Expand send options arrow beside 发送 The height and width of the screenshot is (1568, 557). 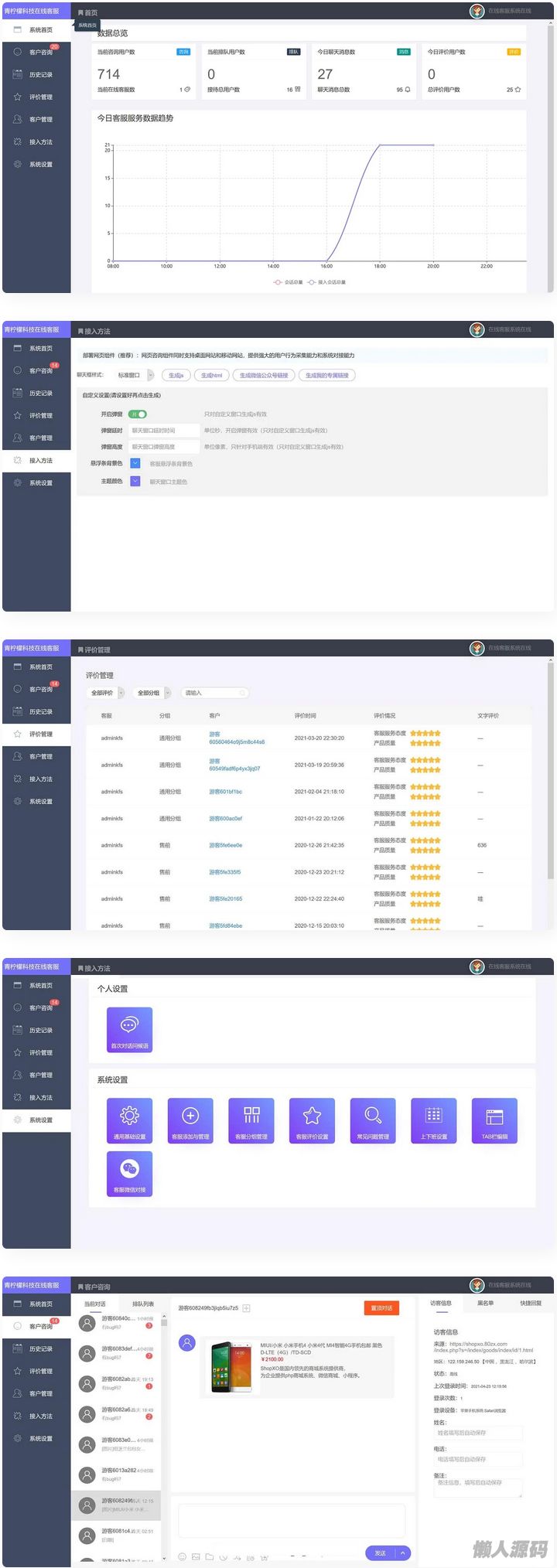(x=403, y=1553)
